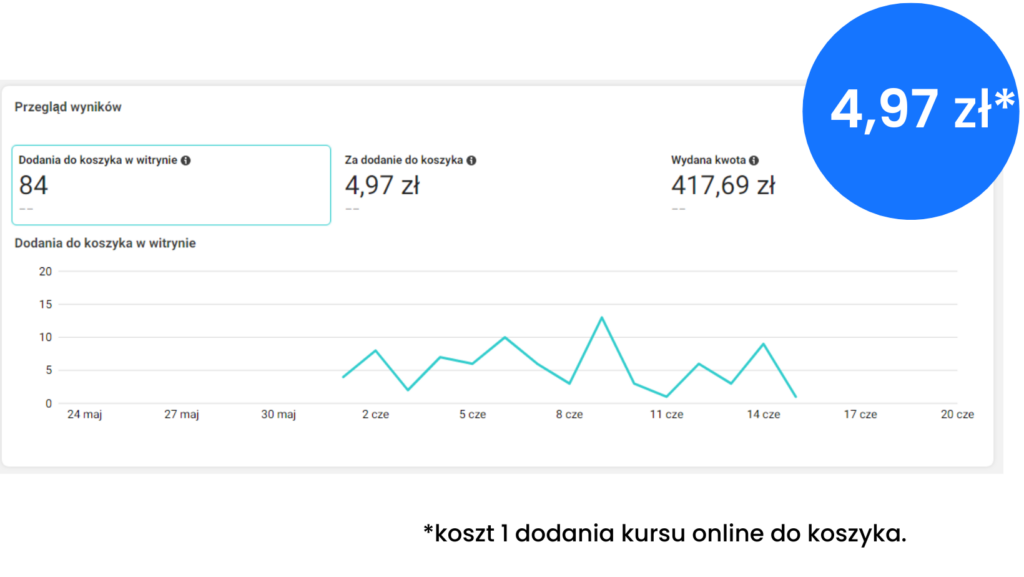Click the 24 maj date label
Image resolution: width=1024 pixels, height=577 pixels.
[87, 415]
